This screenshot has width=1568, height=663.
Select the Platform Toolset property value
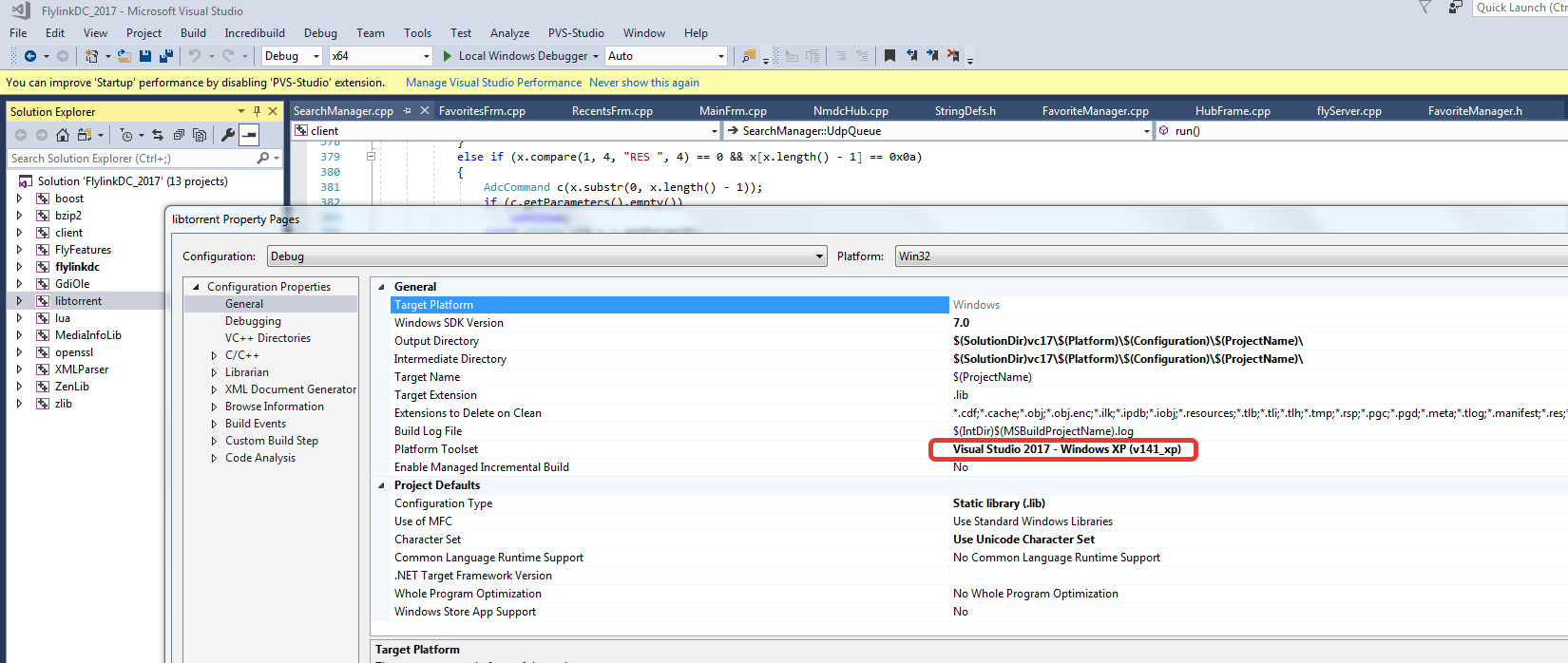[x=1067, y=449]
